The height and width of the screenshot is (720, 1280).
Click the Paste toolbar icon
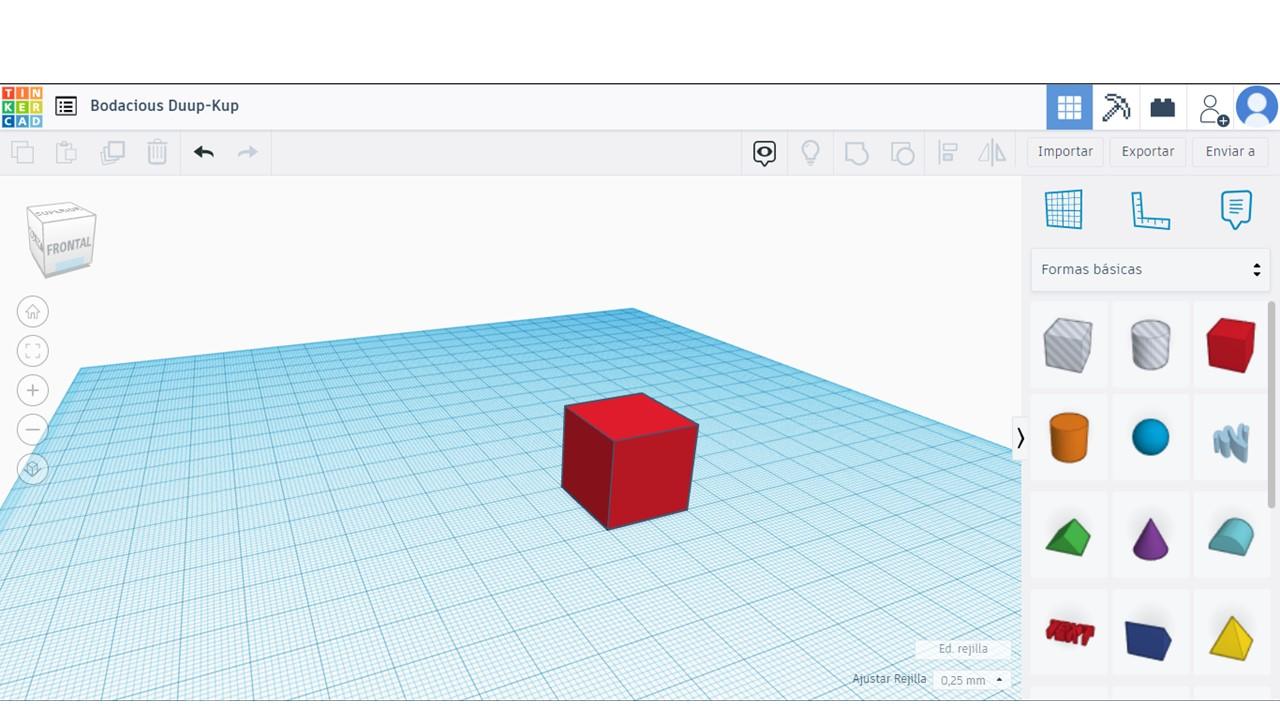[66, 152]
